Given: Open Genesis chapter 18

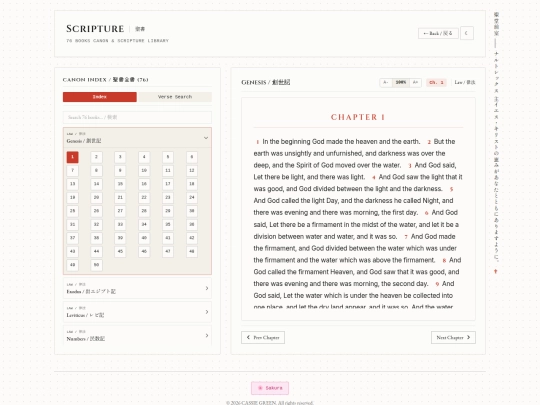Looking at the screenshot, I should [x=192, y=184].
